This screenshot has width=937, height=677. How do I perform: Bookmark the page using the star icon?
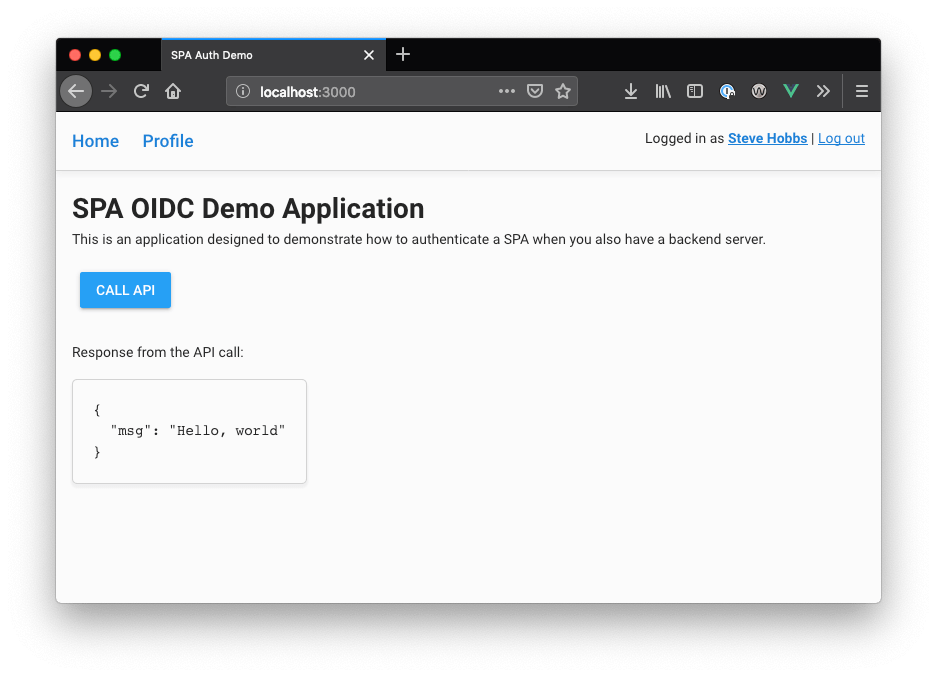(x=563, y=91)
